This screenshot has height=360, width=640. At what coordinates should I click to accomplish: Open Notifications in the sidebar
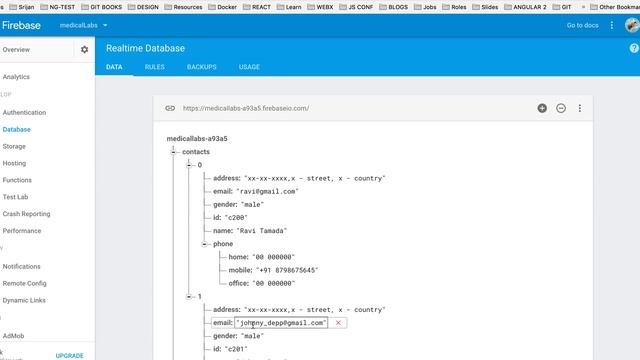click(22, 267)
